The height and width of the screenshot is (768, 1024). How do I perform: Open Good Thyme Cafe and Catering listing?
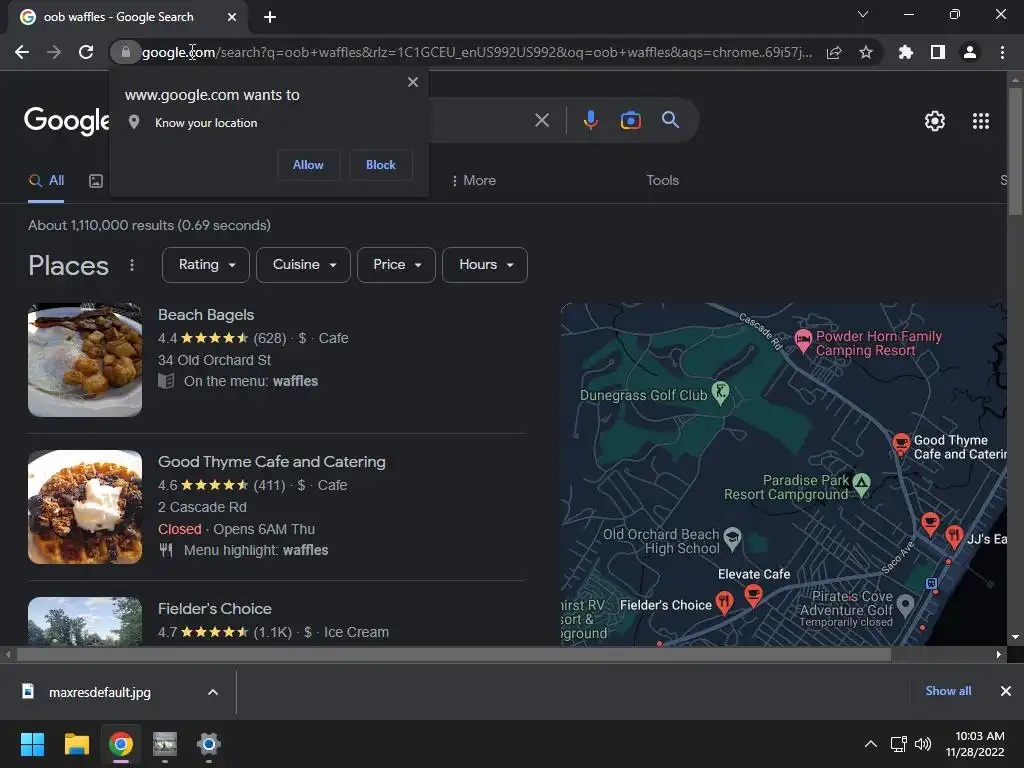pyautogui.click(x=272, y=462)
